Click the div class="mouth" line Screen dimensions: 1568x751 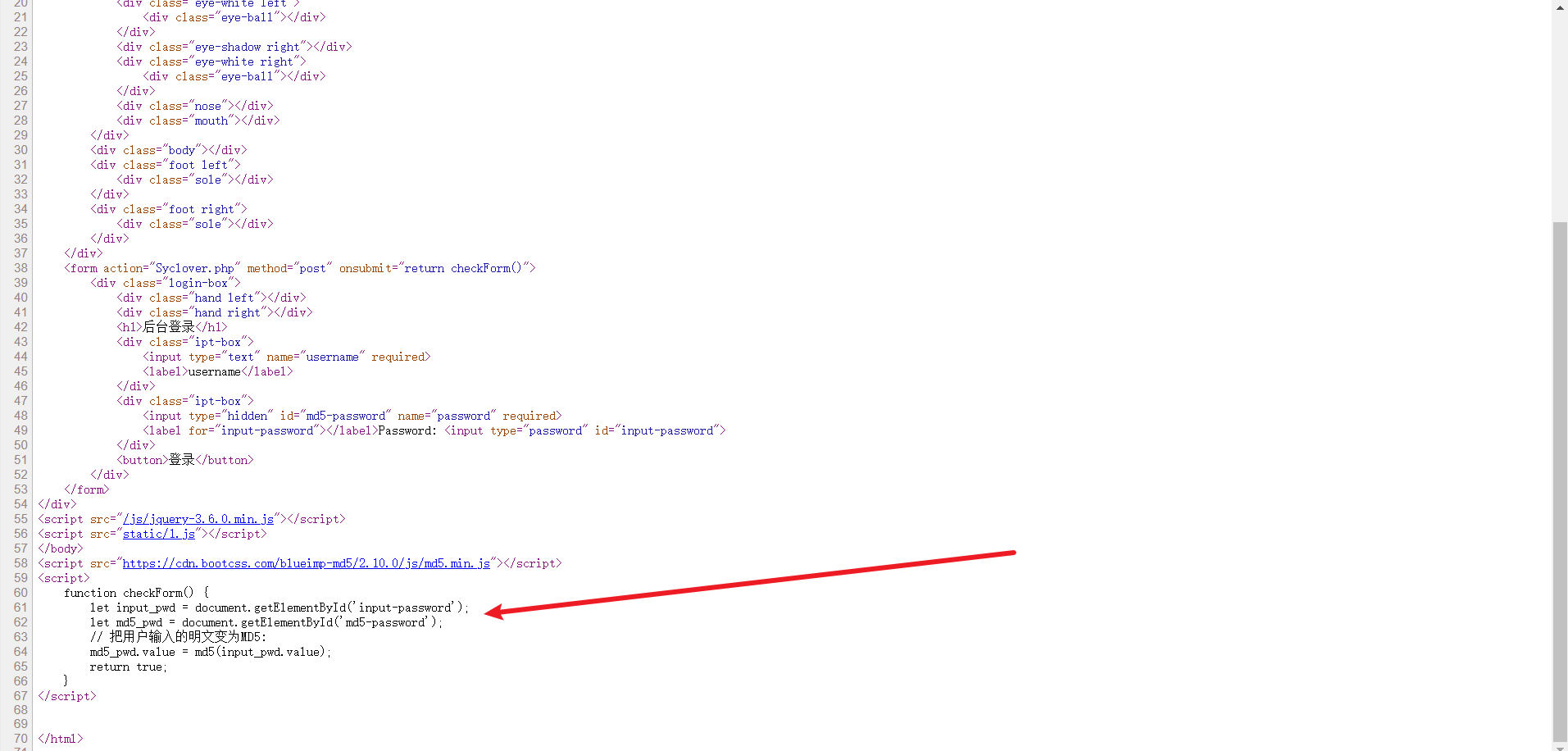pos(198,121)
